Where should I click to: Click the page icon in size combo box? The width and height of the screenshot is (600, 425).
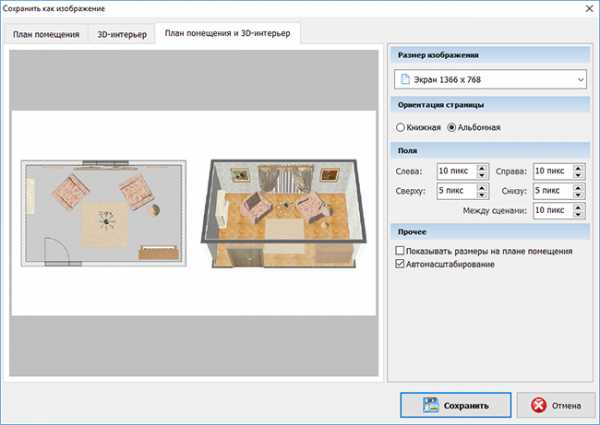(407, 78)
